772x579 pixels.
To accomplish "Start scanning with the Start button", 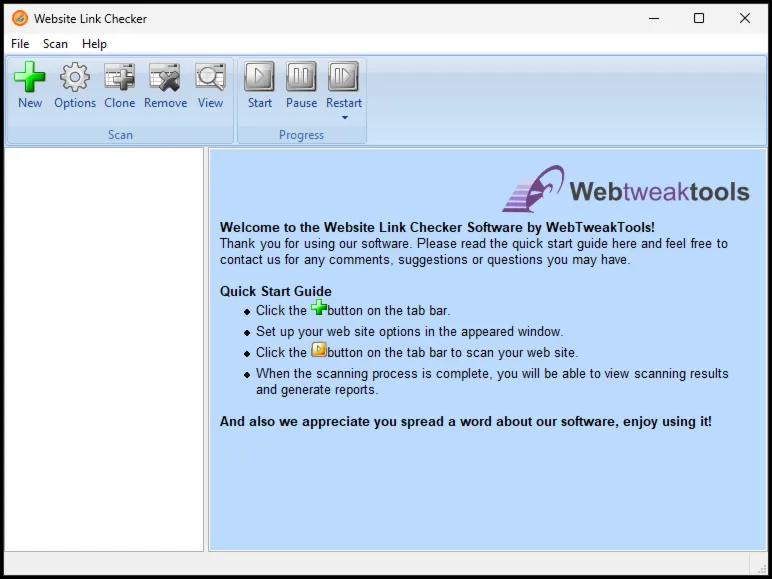I will (x=259, y=76).
